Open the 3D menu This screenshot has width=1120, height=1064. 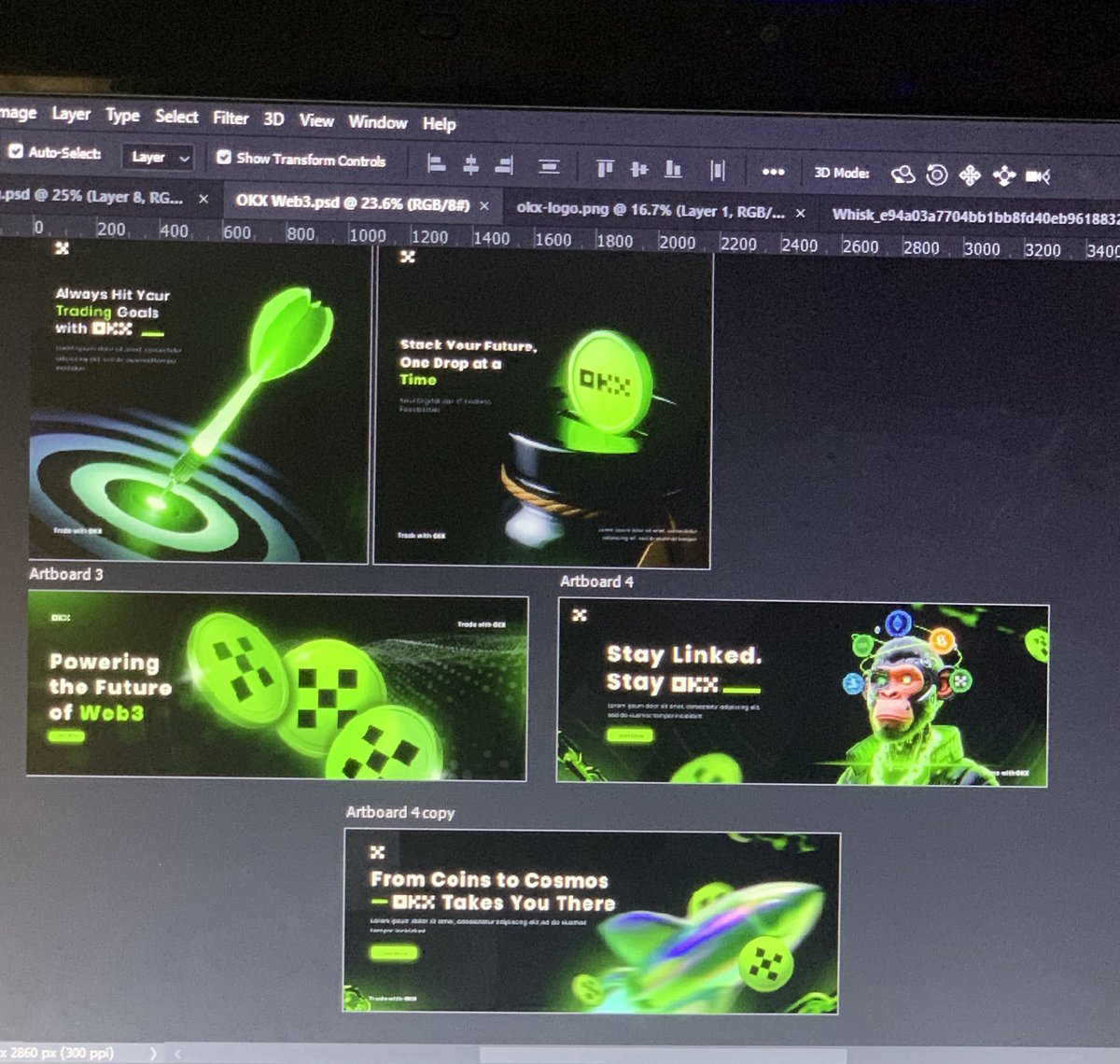(273, 119)
